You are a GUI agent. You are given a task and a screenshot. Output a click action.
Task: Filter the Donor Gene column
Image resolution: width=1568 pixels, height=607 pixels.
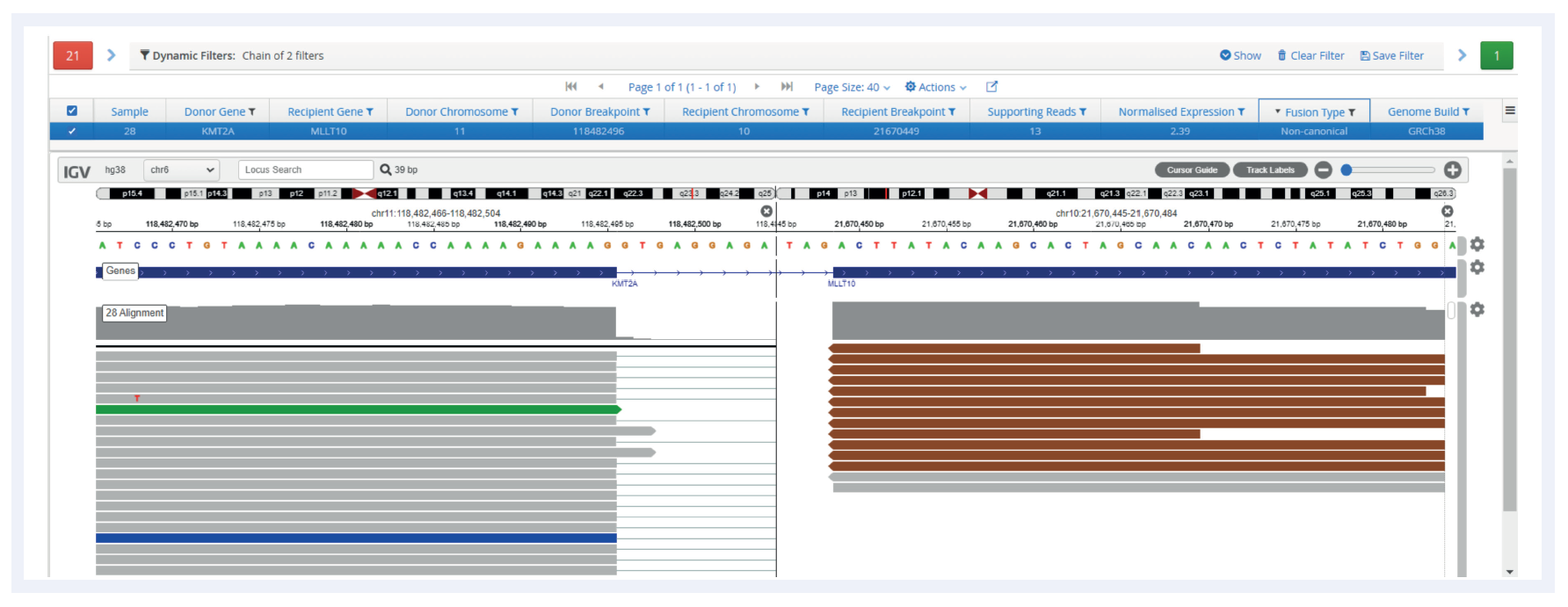pyautogui.click(x=252, y=112)
